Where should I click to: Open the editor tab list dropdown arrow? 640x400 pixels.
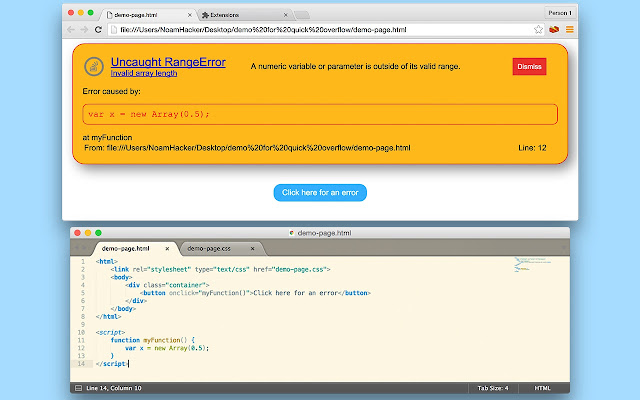pos(564,248)
